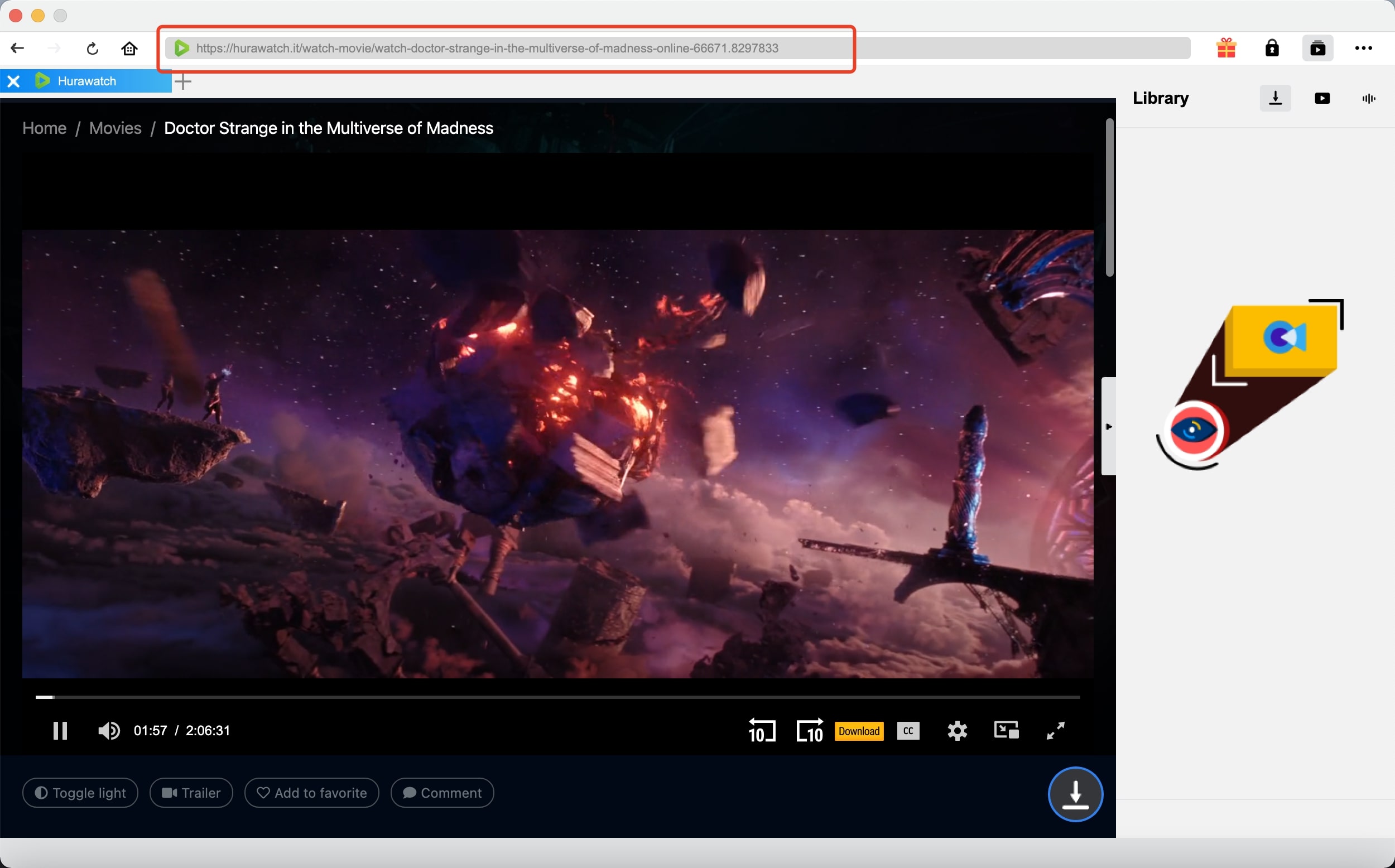Toggle light mode on the page

click(x=80, y=792)
